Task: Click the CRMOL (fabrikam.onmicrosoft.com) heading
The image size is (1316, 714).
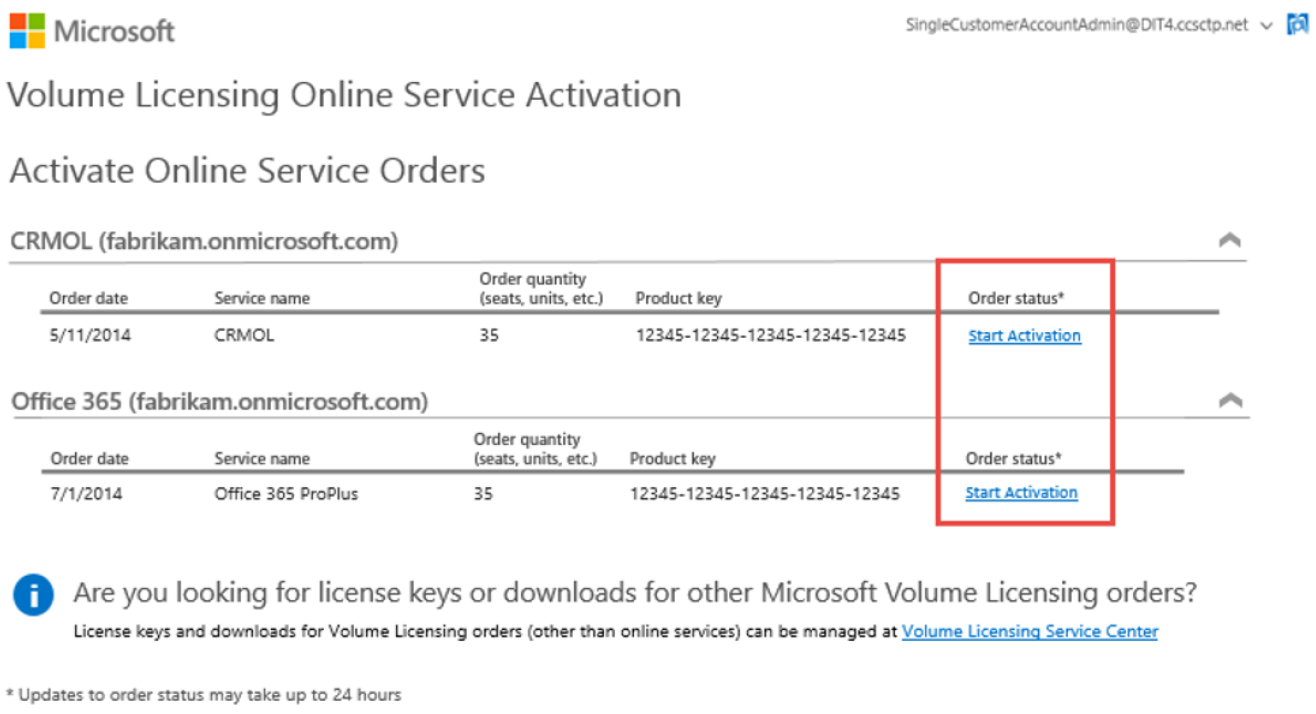Action: click(x=204, y=241)
